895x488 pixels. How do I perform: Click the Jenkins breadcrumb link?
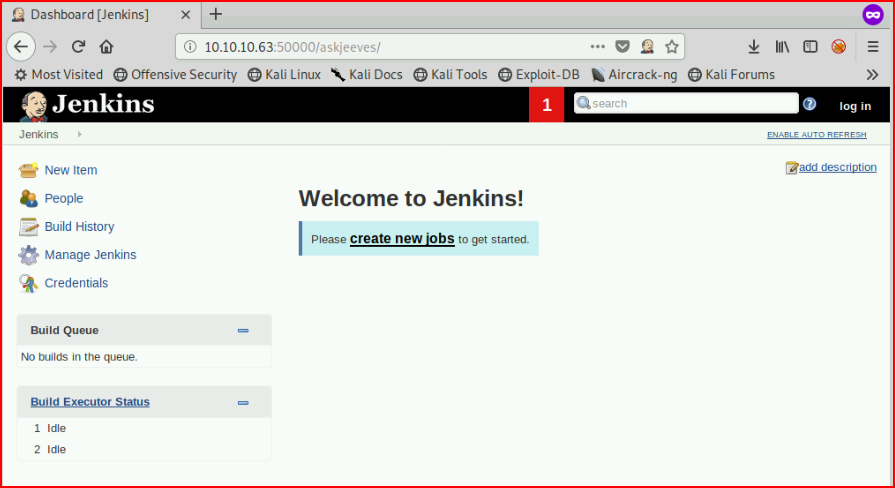point(39,134)
